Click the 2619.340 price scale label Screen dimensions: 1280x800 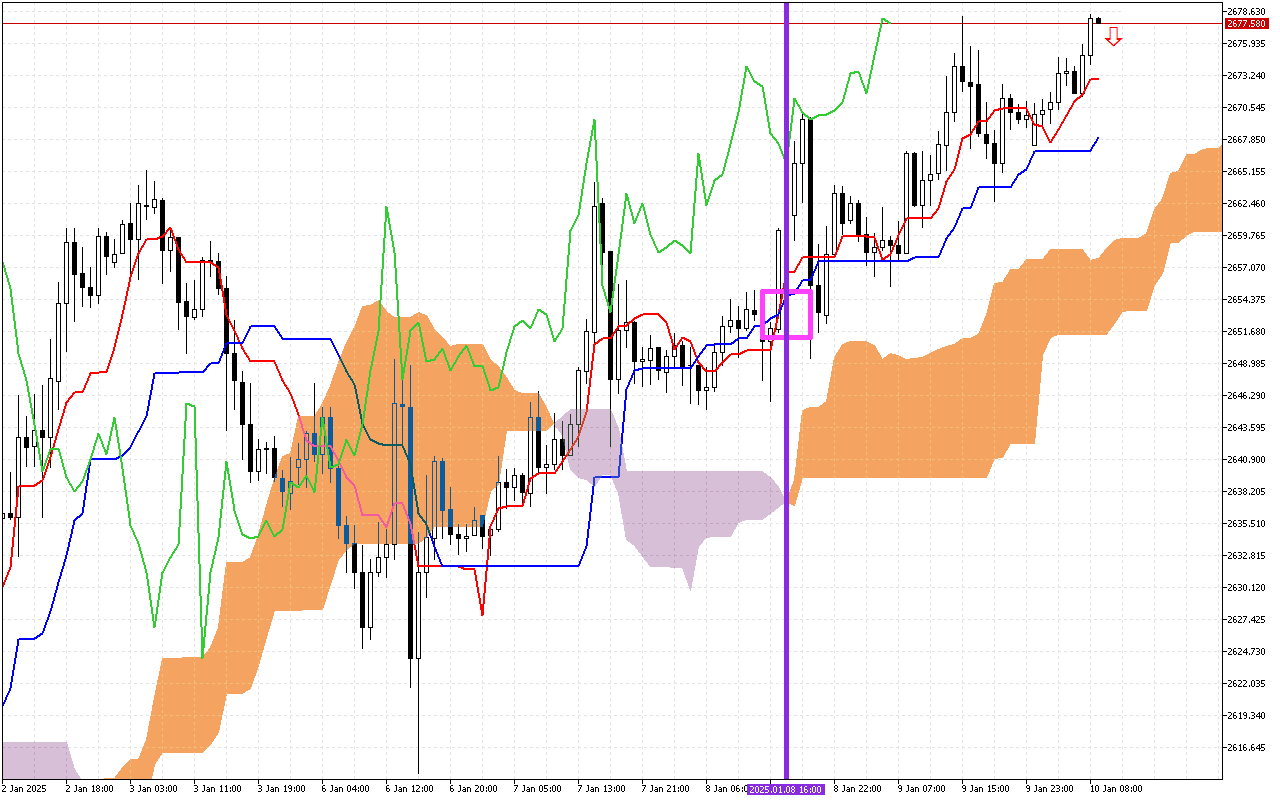[1246, 715]
